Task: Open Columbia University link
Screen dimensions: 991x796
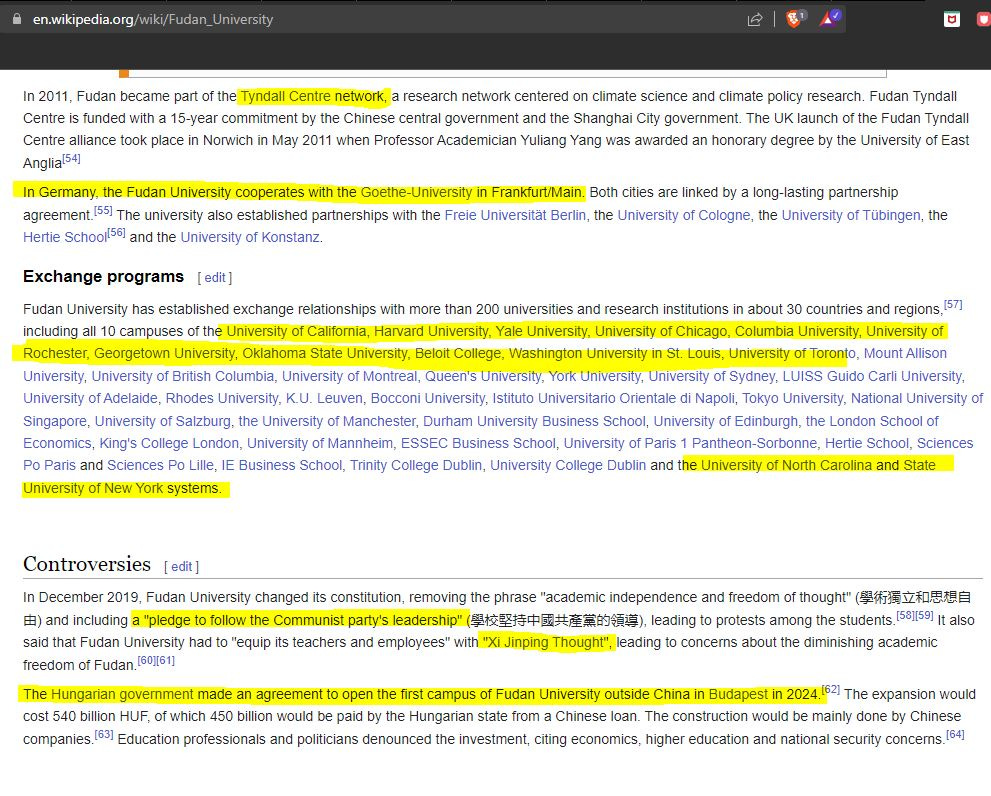Action: [x=796, y=331]
